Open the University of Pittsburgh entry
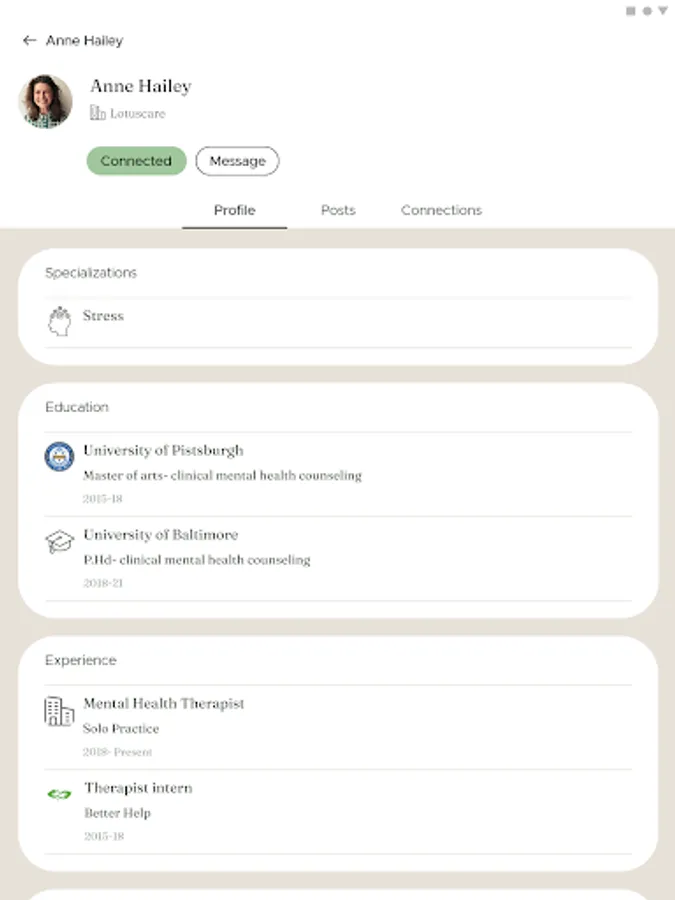 (163, 451)
